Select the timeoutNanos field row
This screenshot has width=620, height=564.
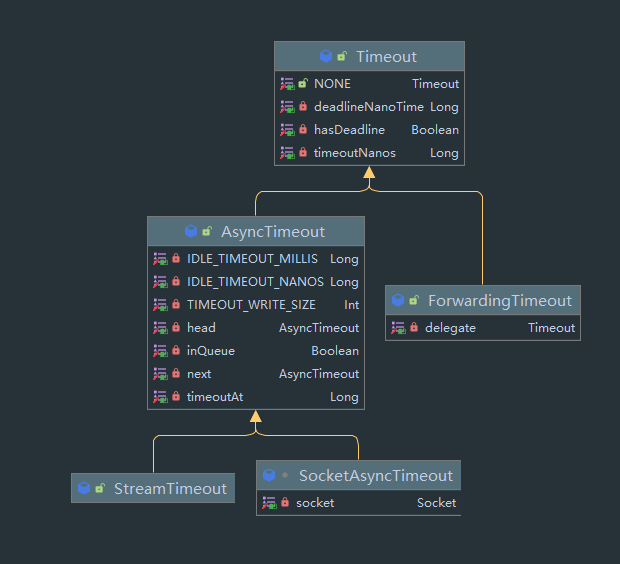369,153
